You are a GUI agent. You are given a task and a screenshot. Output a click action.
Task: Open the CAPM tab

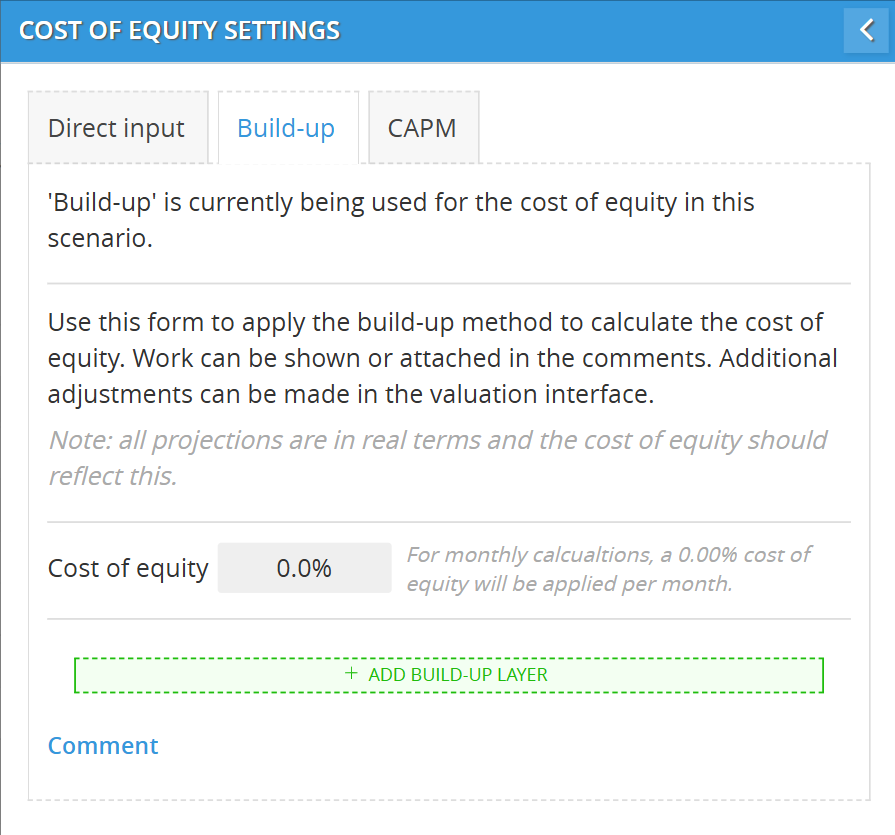tap(422, 129)
